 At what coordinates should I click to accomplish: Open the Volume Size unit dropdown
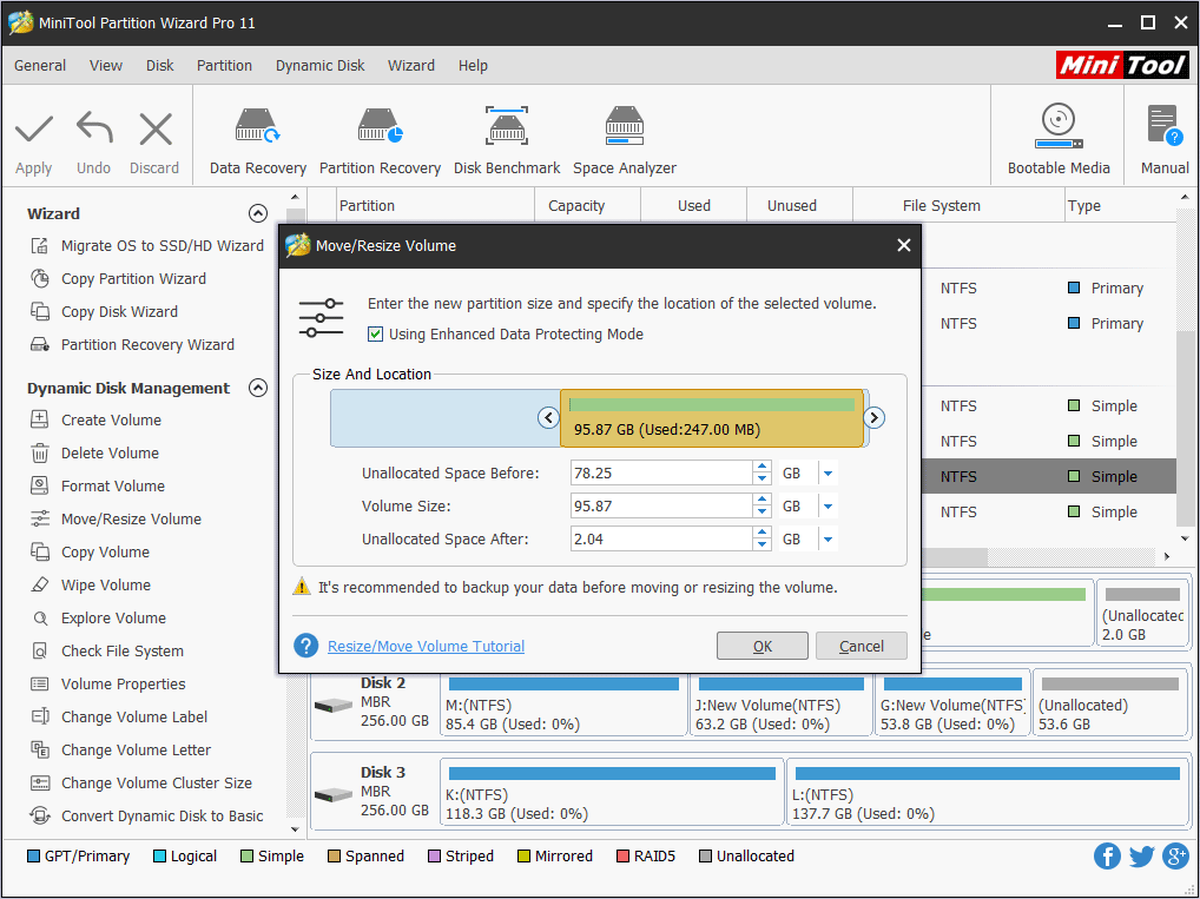(x=828, y=506)
